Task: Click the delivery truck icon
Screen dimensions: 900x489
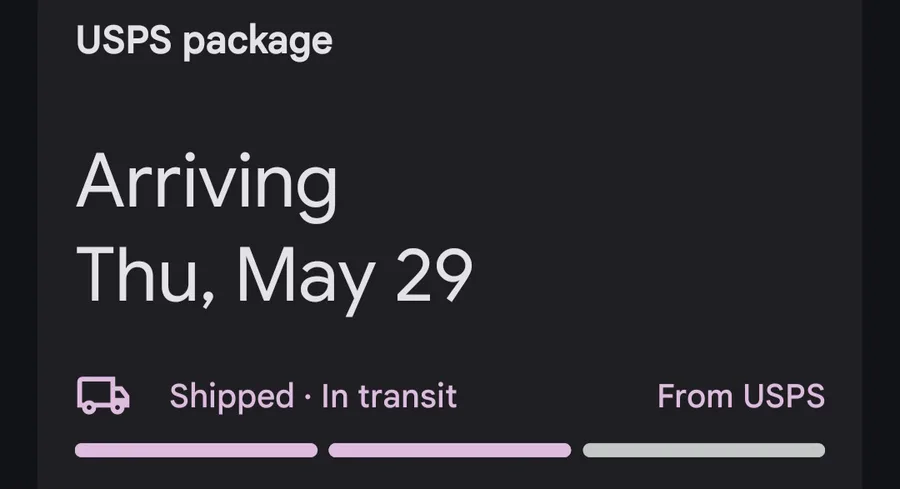Action: pos(103,395)
